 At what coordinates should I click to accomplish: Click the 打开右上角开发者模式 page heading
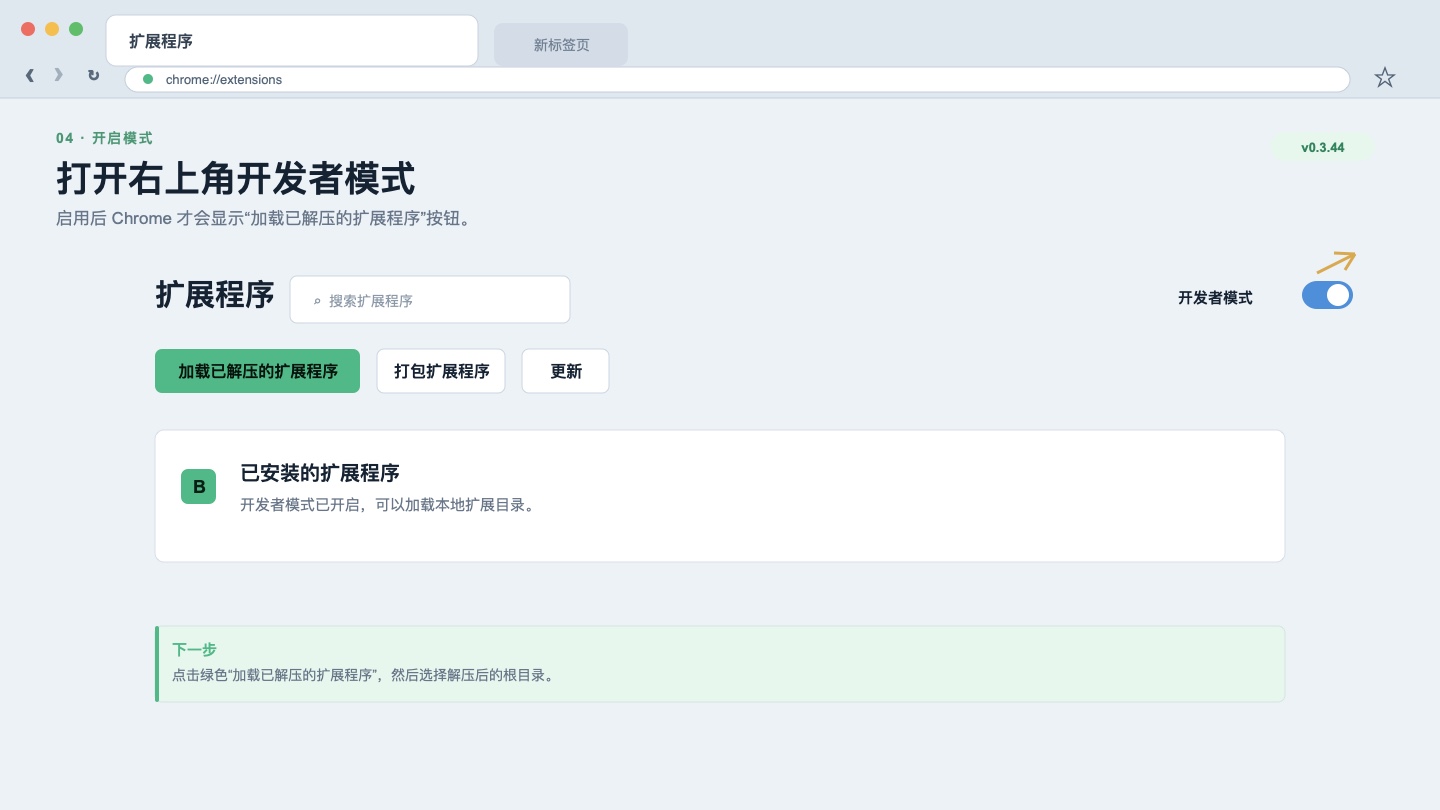(x=236, y=179)
